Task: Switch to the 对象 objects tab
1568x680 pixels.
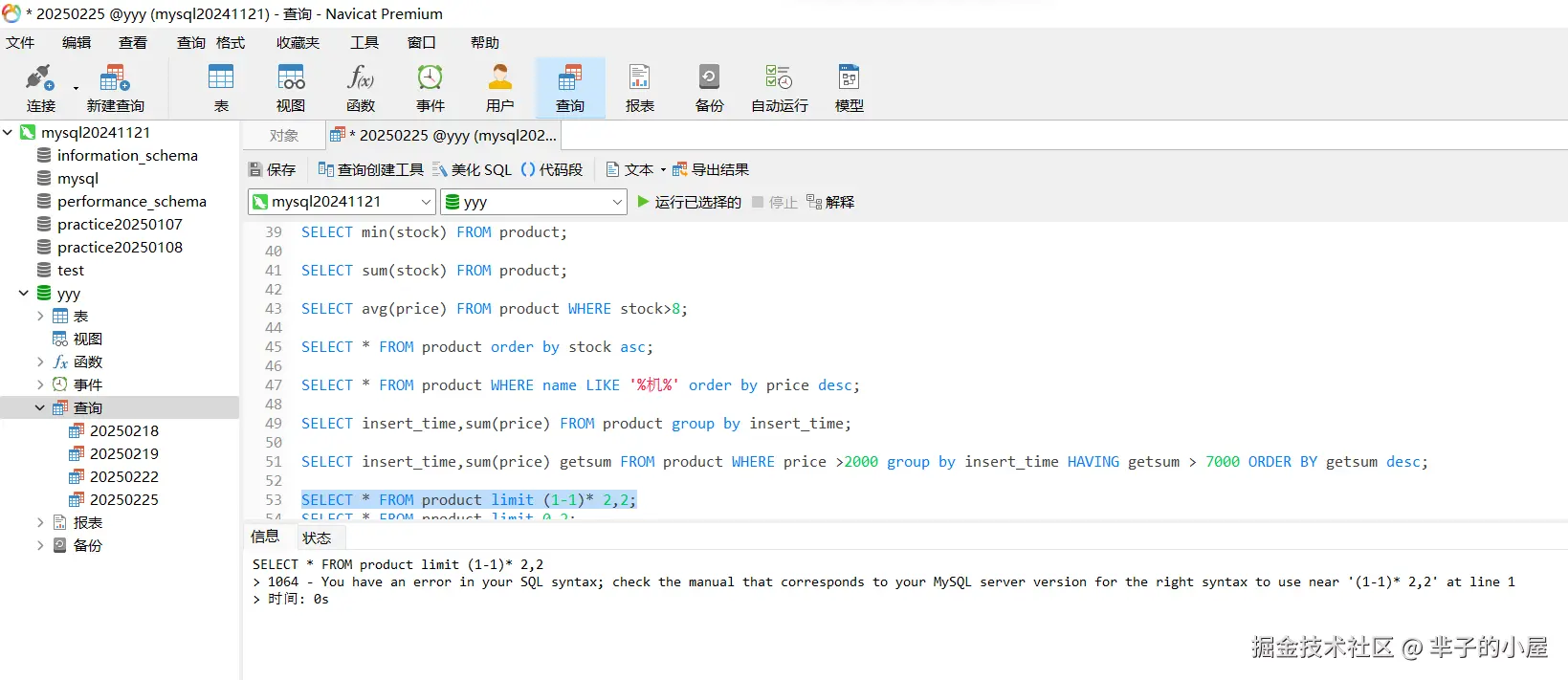Action: pos(283,135)
